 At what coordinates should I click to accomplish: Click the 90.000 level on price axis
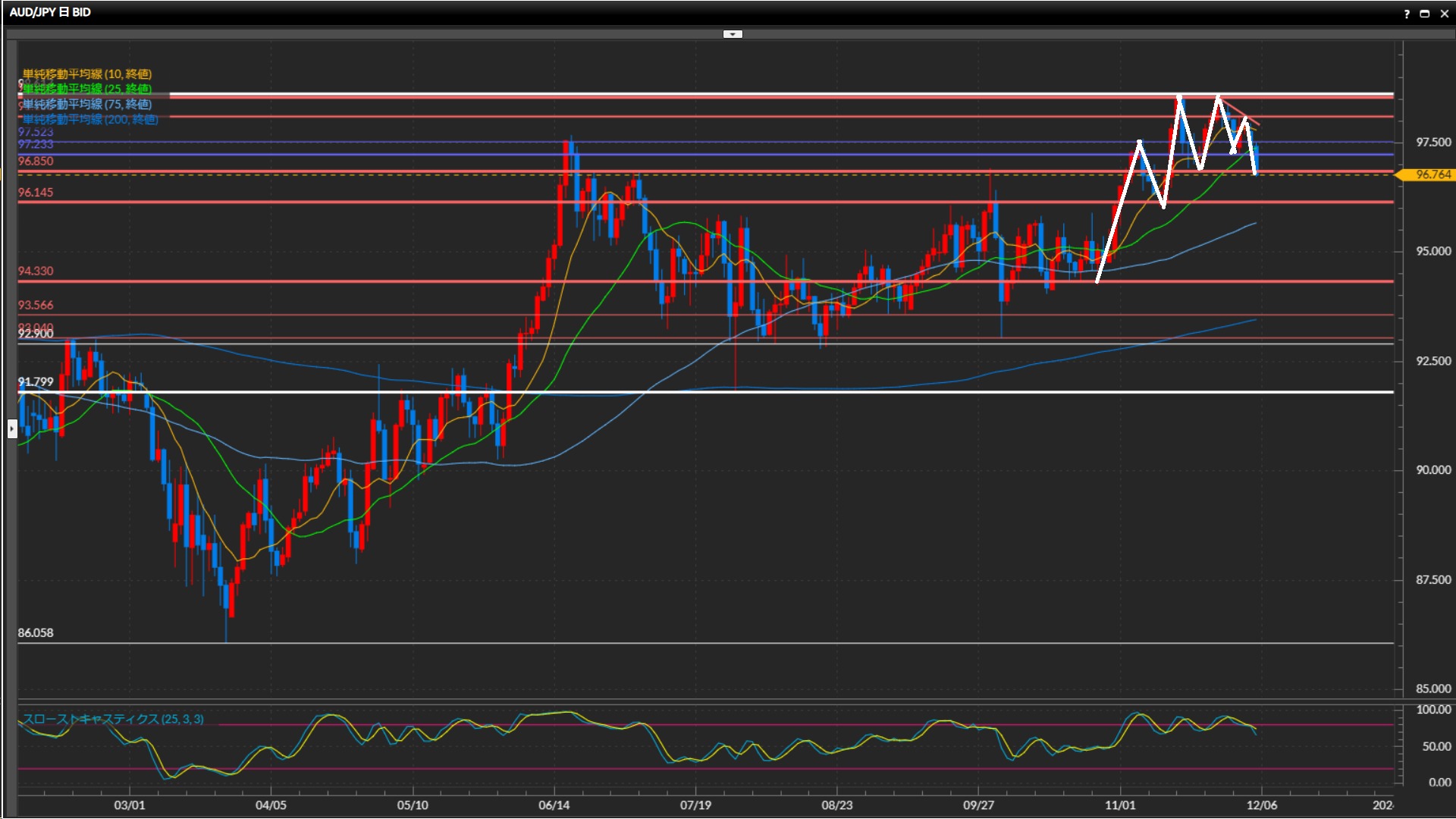1432,470
